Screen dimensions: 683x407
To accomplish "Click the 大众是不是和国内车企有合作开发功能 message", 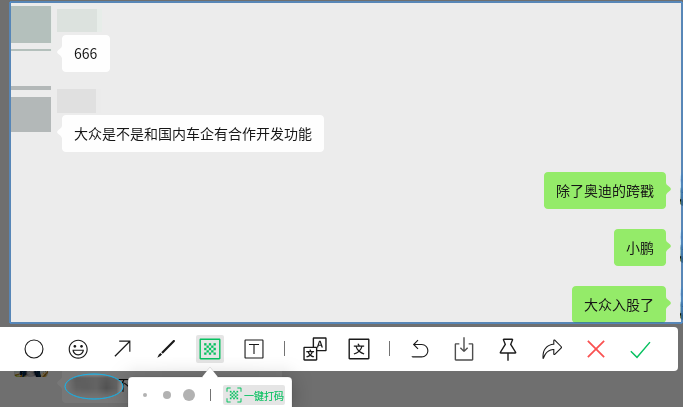I will tap(193, 134).
